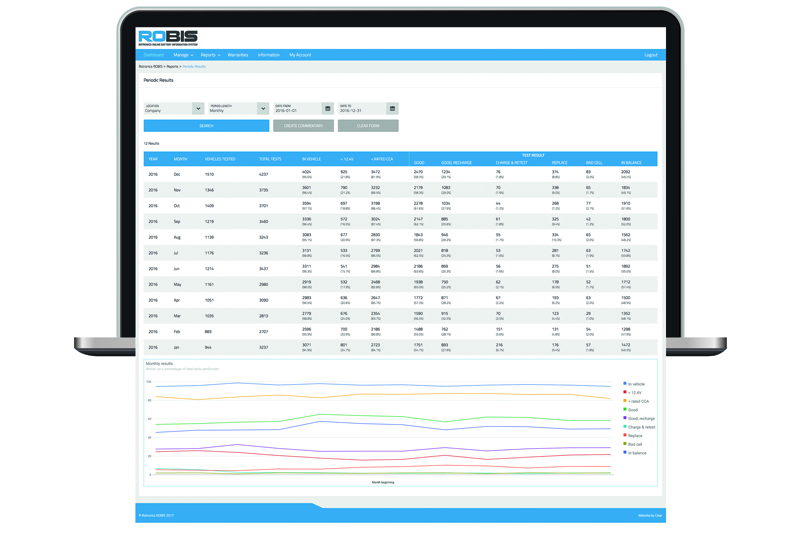Viewport: 800px width, 533px height.
Task: Expand the Period Length Monthly dropdown
Action: tap(262, 108)
